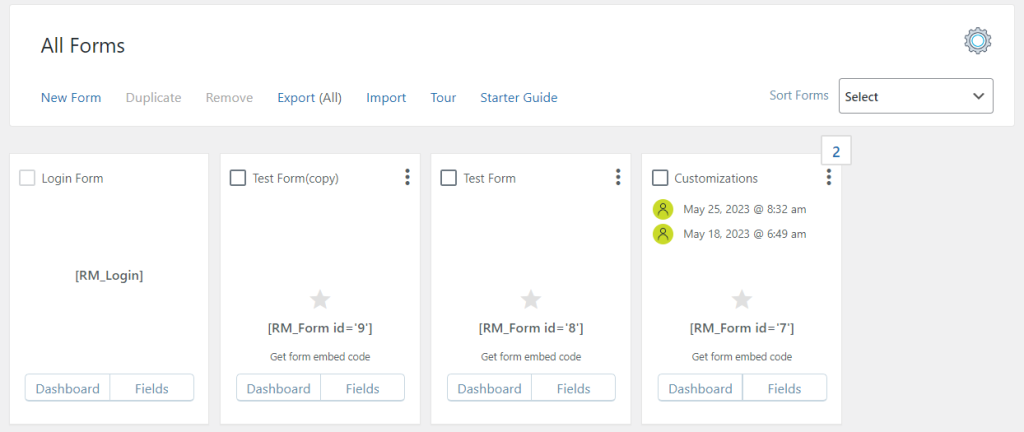Open the Starter Guide link
This screenshot has height=432, width=1024.
coord(518,98)
